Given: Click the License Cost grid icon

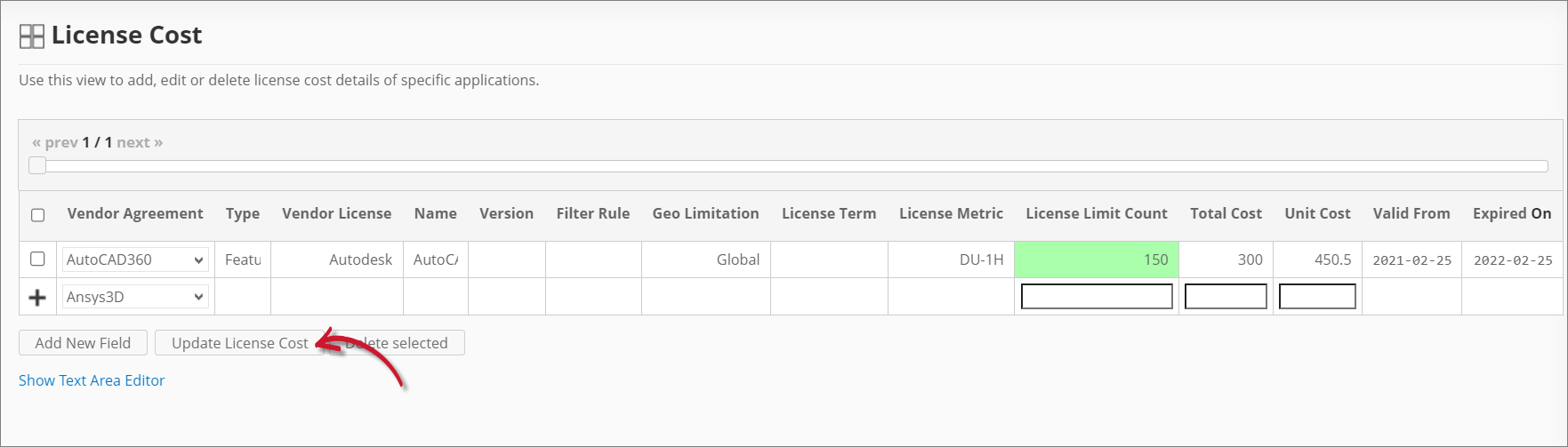Looking at the screenshot, I should pos(32,36).
